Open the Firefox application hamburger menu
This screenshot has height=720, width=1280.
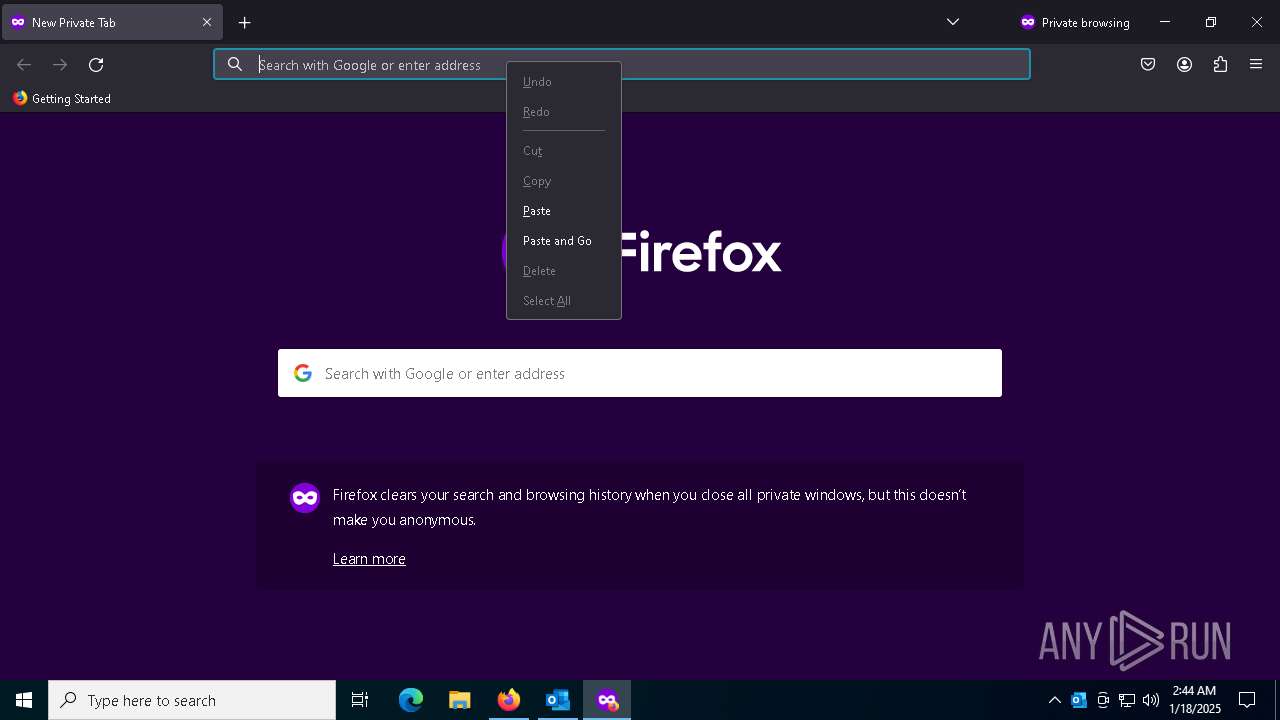pyautogui.click(x=1256, y=65)
